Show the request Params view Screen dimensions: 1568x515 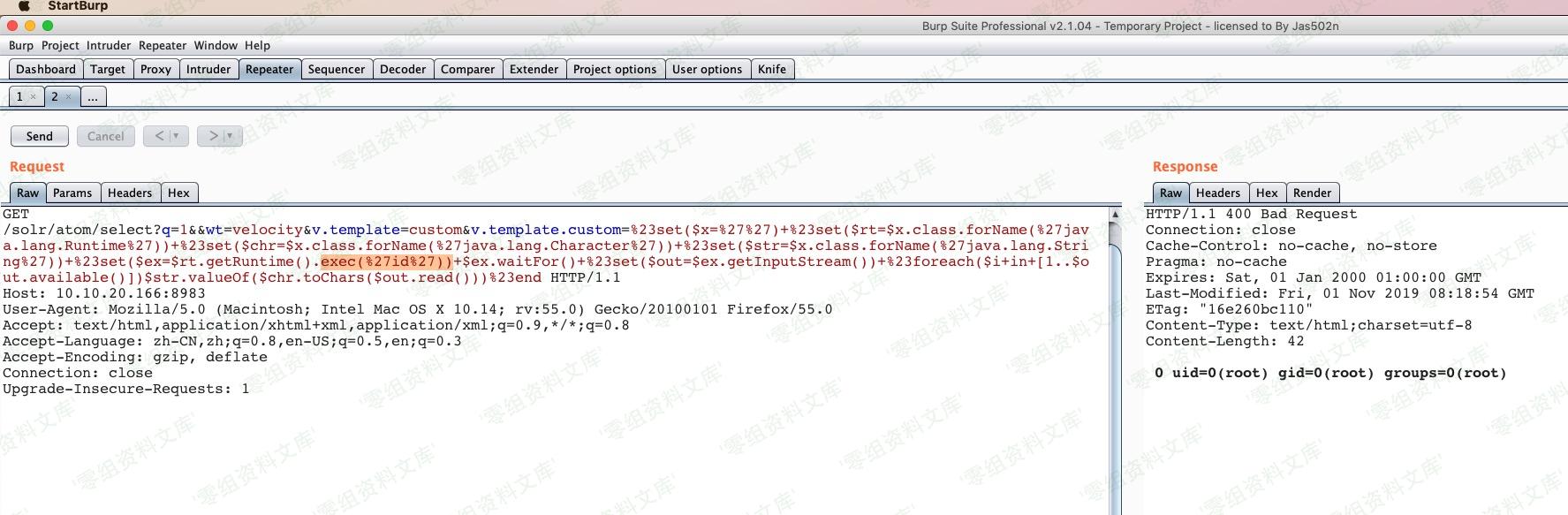[72, 193]
